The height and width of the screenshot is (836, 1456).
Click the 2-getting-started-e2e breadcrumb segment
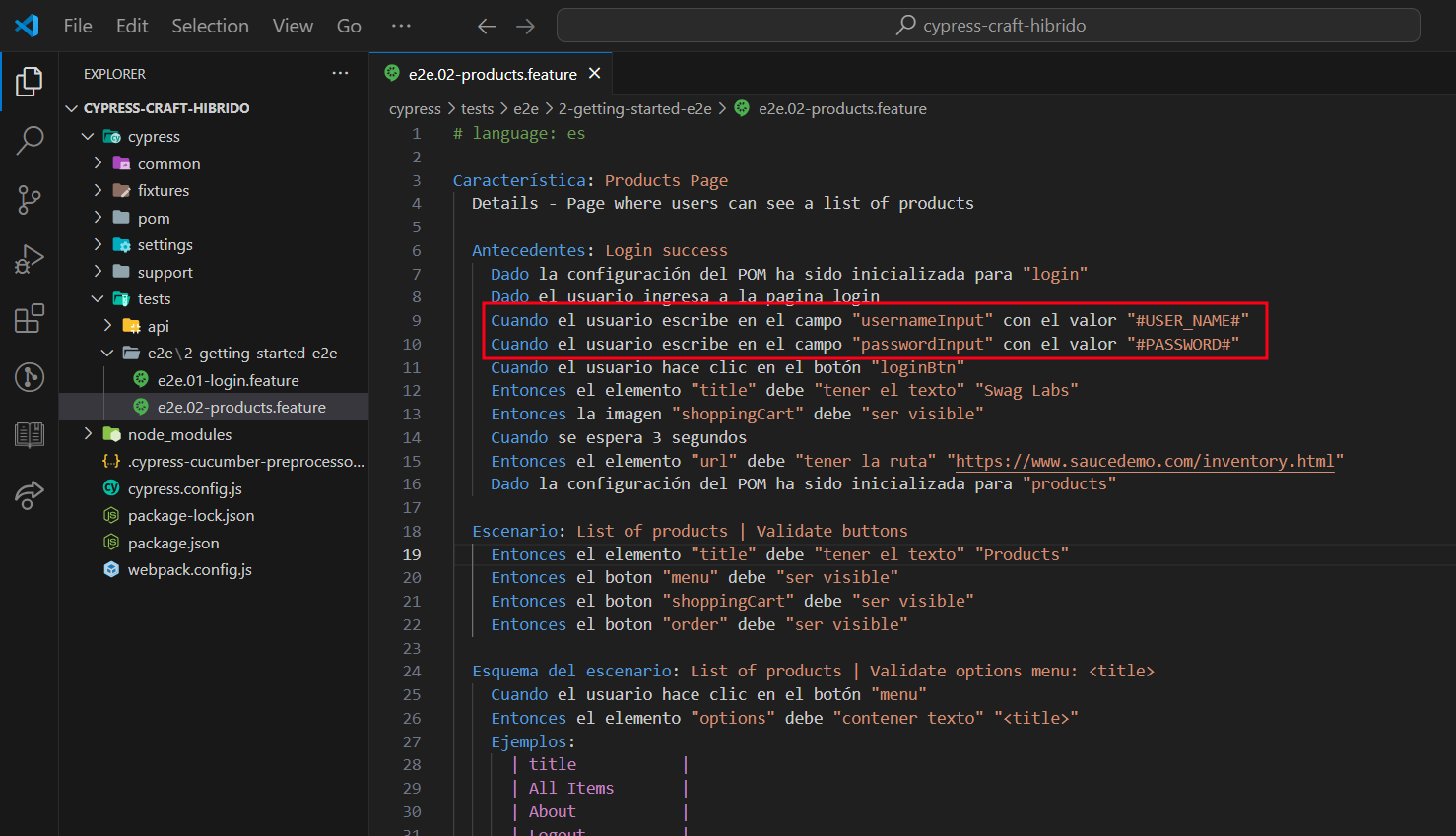(635, 108)
